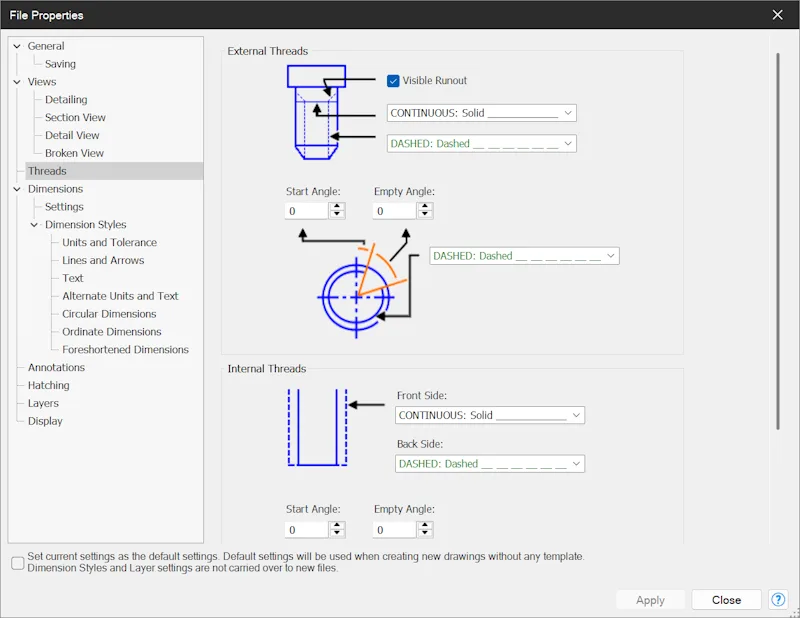The image size is (800, 618).
Task: Click the Close button
Action: click(x=726, y=600)
